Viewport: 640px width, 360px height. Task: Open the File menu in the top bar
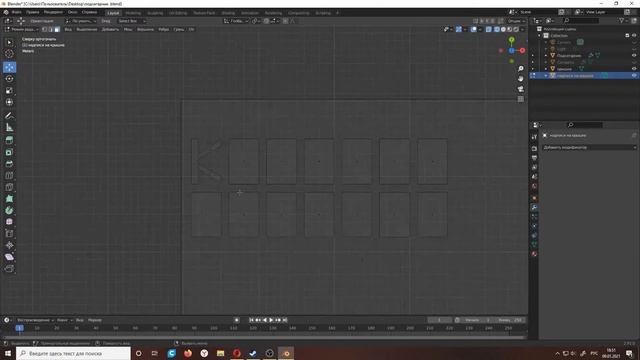pos(16,12)
